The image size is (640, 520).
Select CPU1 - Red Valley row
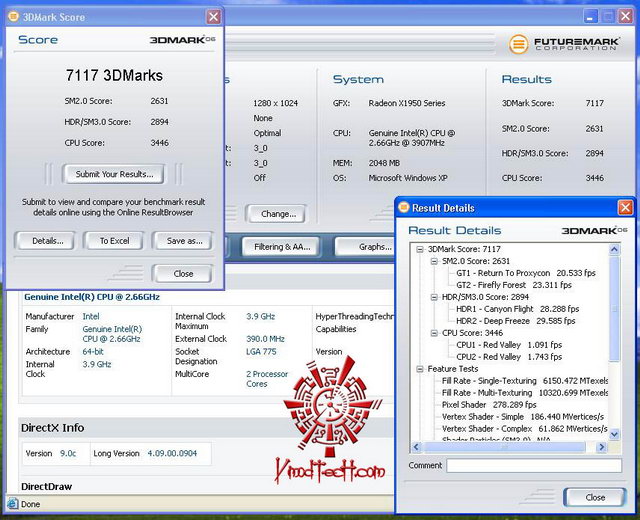pyautogui.click(x=509, y=345)
